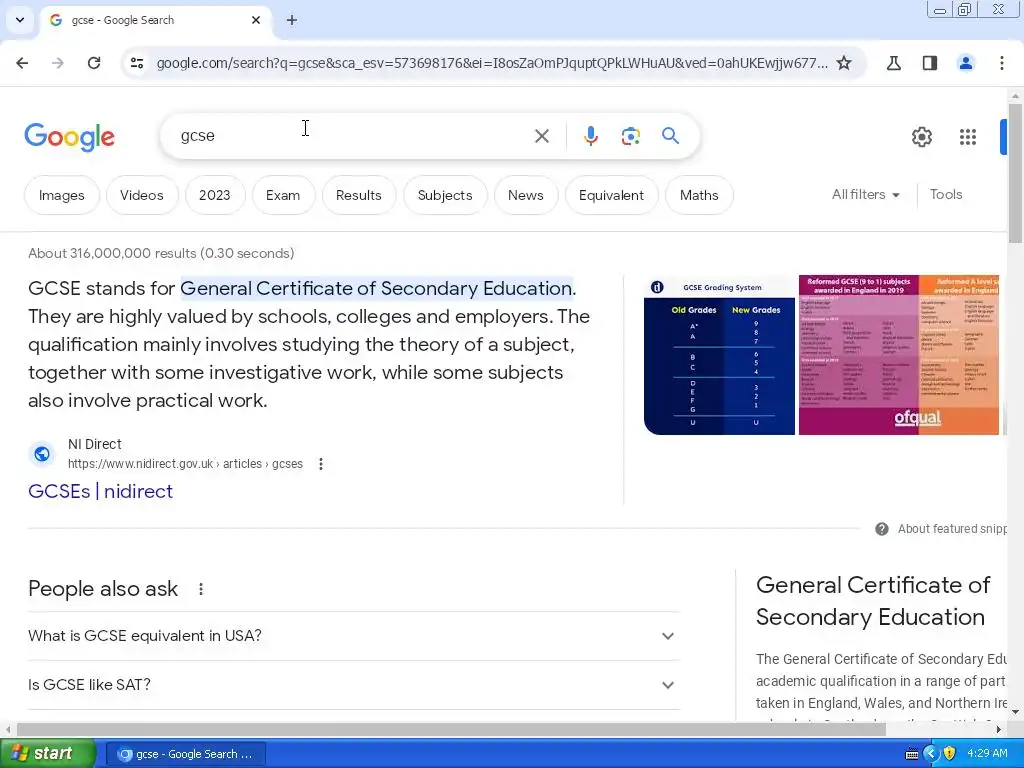Image resolution: width=1024 pixels, height=768 pixels.
Task: Open the Windows start menu
Action: [47, 754]
